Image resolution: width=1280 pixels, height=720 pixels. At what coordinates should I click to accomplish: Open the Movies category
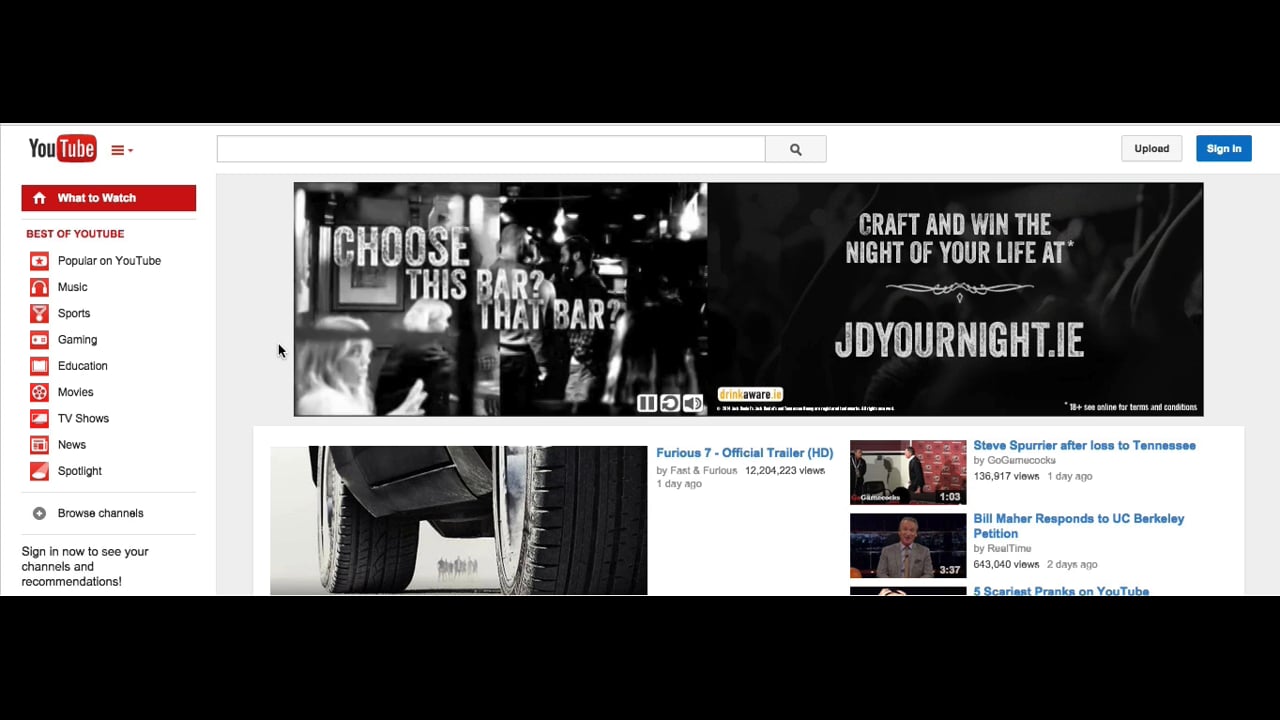75,392
